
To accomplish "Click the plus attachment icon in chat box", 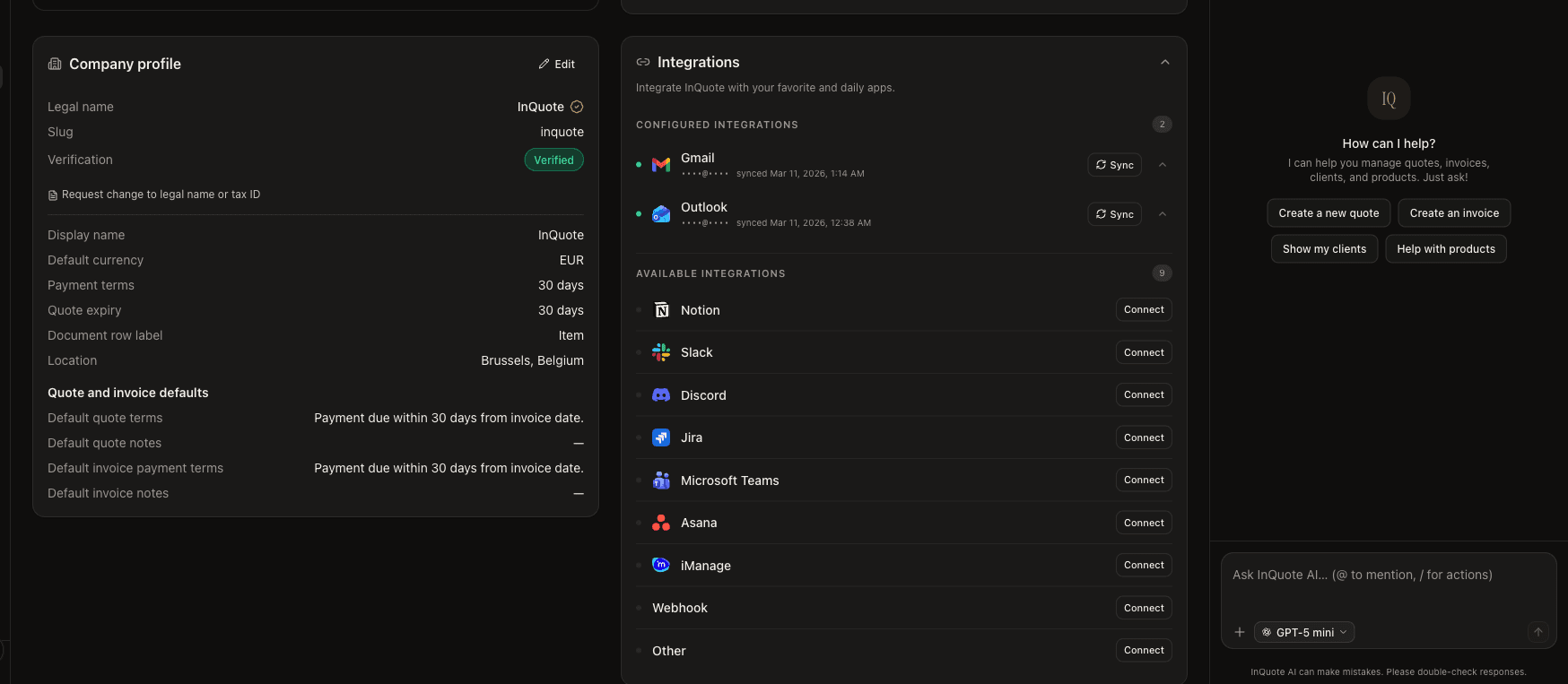I will [x=1240, y=632].
